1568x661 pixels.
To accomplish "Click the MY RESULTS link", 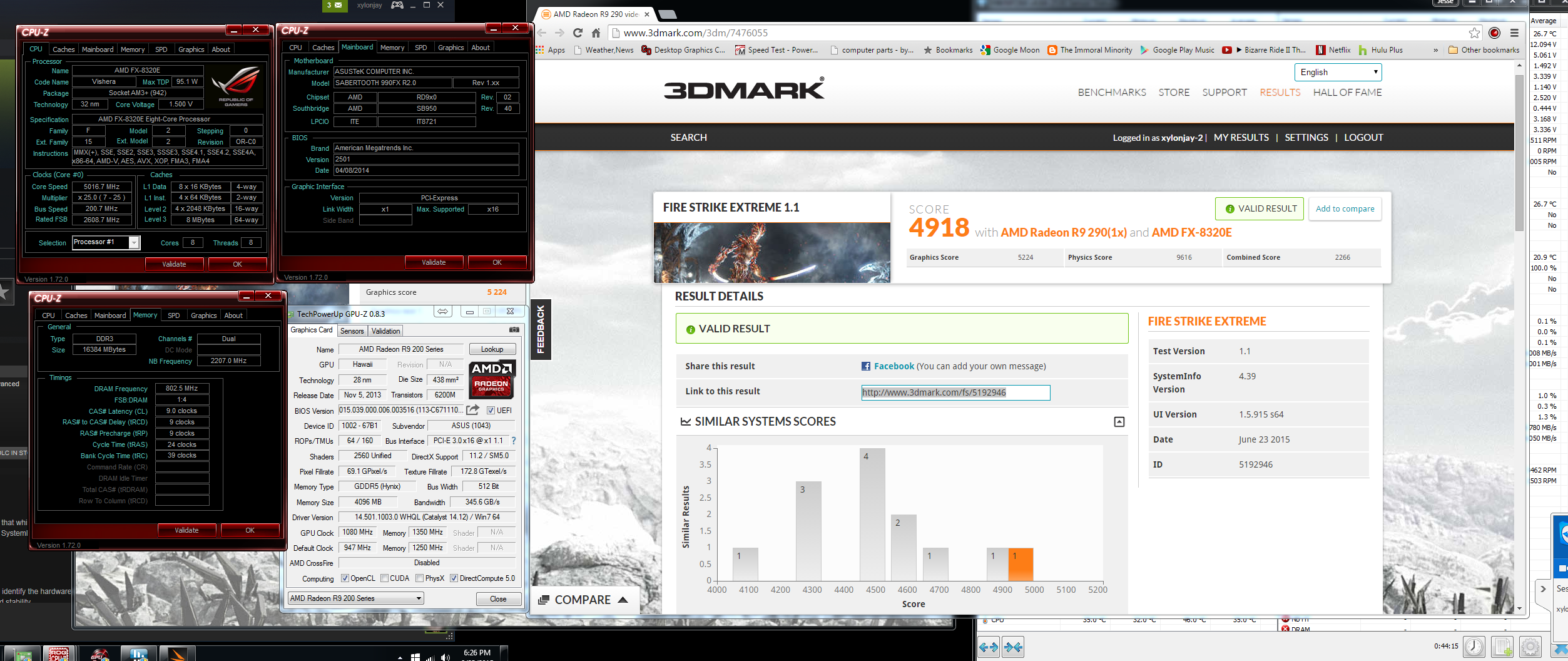I will click(1241, 137).
